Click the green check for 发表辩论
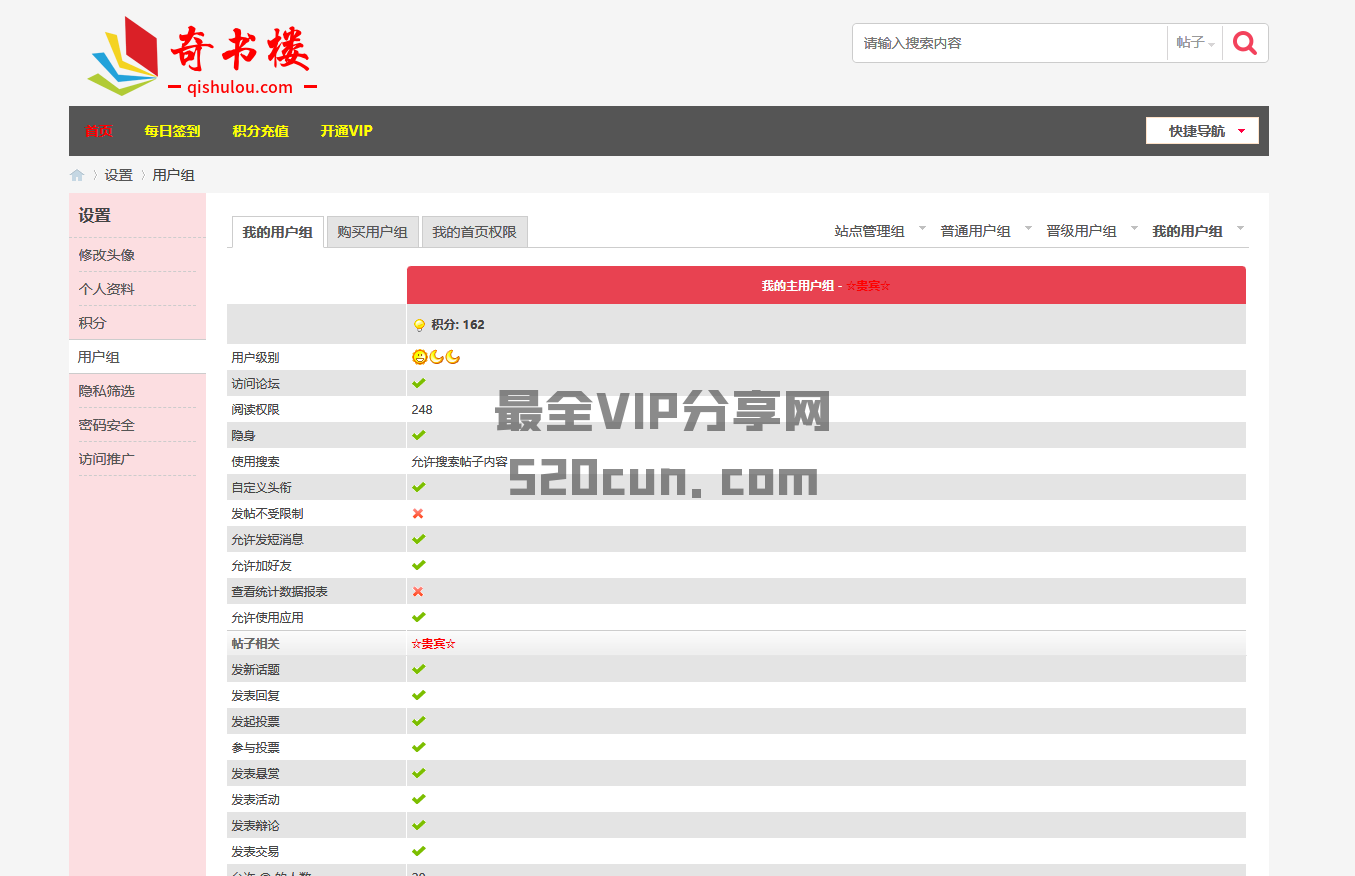1355x876 pixels. (419, 825)
